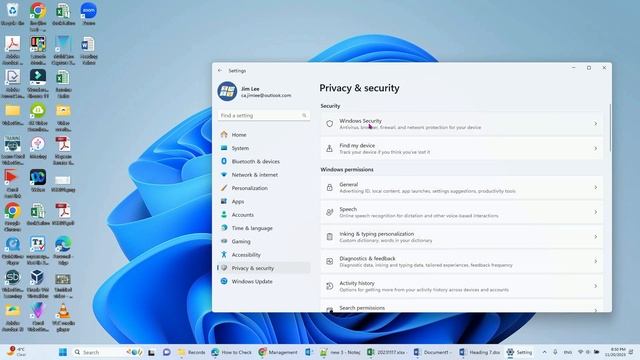Expand Windows Security chevron

click(596, 124)
